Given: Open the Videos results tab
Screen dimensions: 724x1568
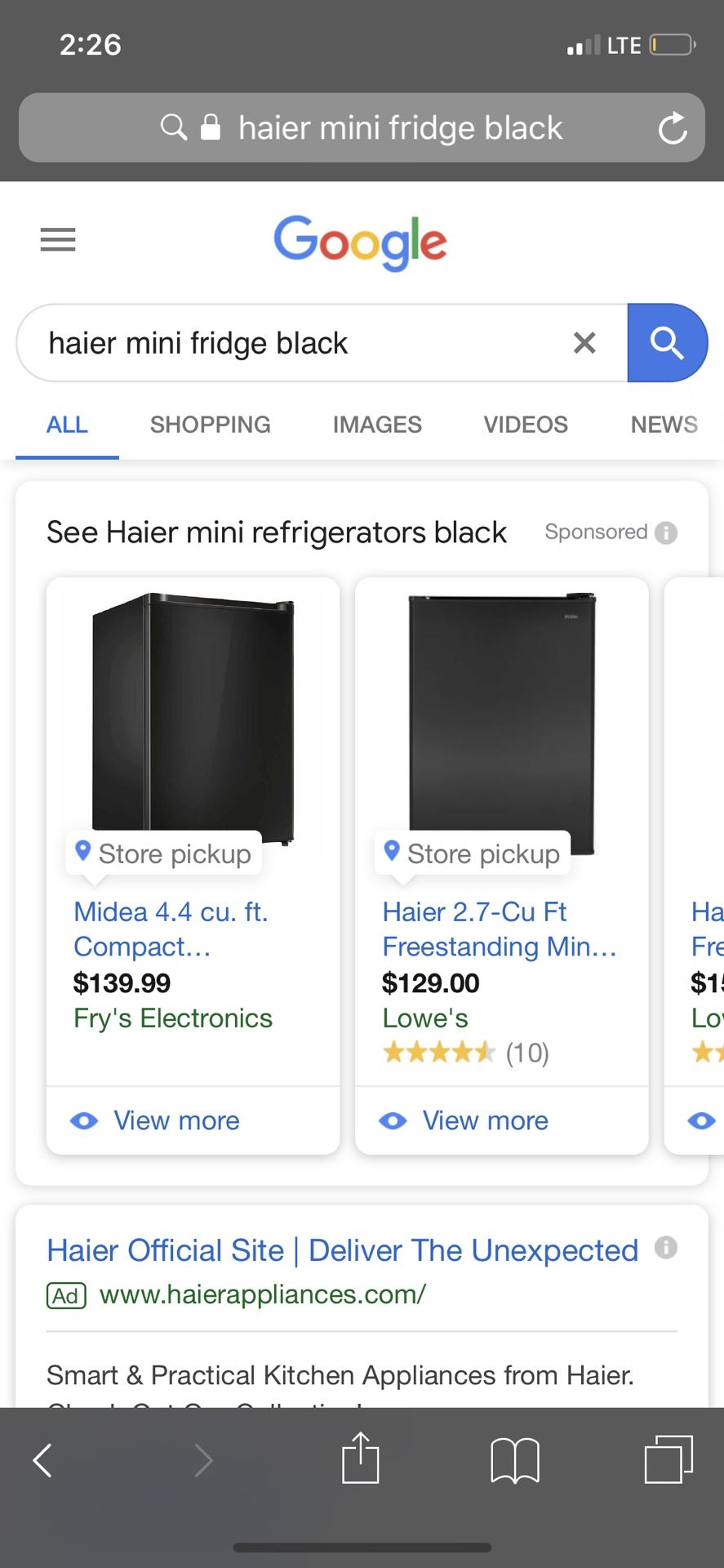Looking at the screenshot, I should 525,425.
